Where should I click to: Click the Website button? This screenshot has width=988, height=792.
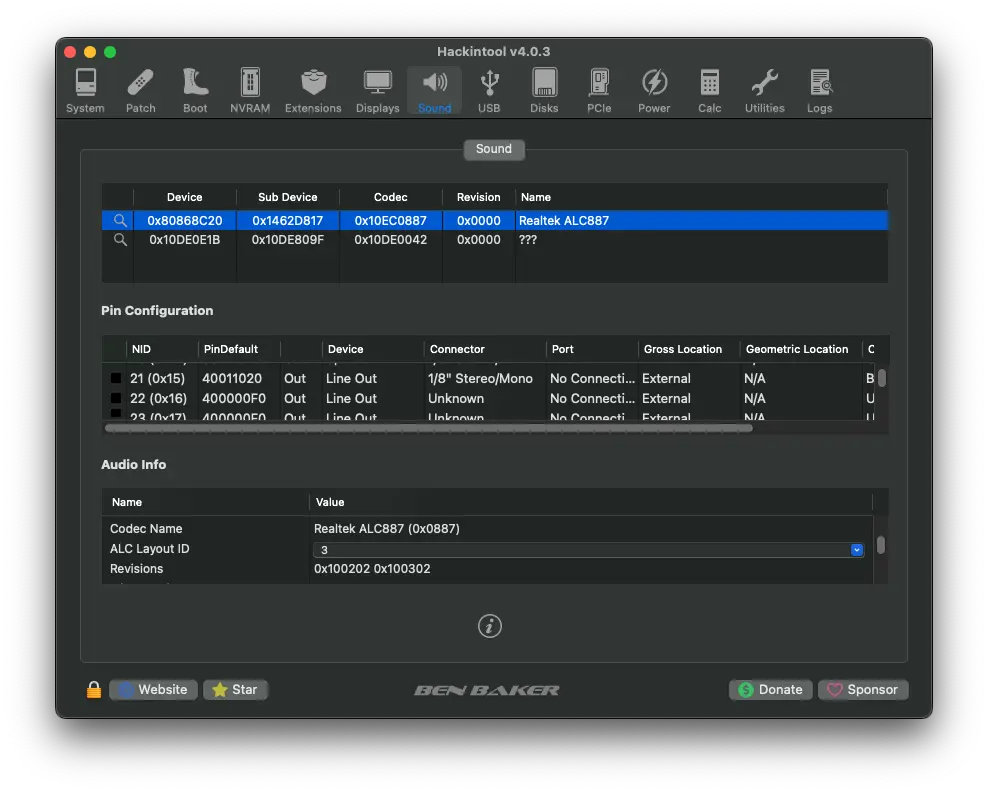tap(153, 690)
